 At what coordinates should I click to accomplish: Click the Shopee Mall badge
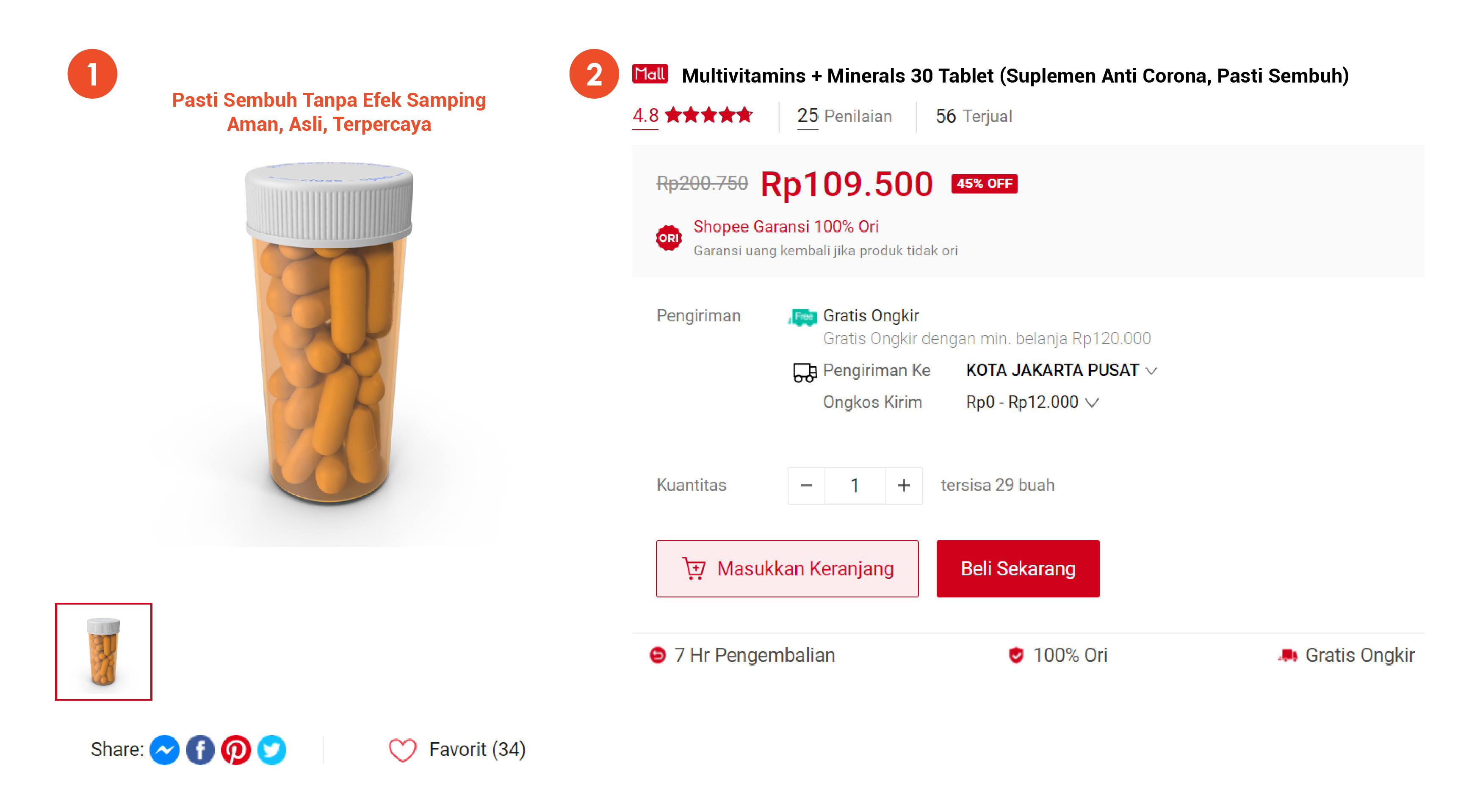[651, 74]
